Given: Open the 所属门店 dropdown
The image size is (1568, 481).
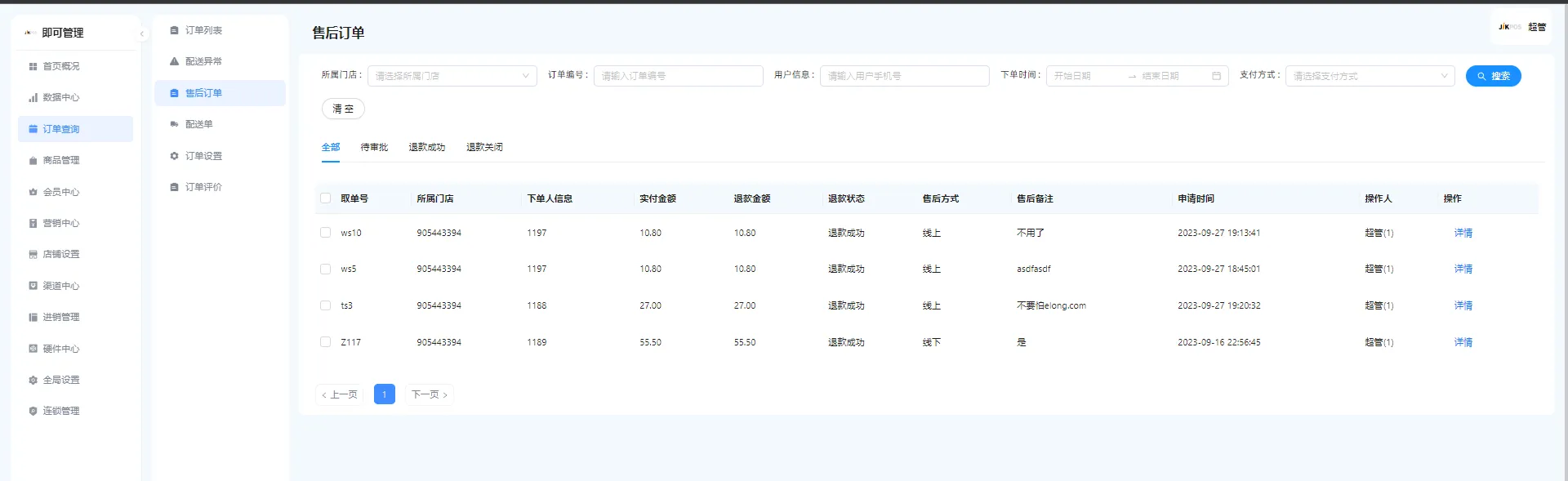Looking at the screenshot, I should (452, 76).
